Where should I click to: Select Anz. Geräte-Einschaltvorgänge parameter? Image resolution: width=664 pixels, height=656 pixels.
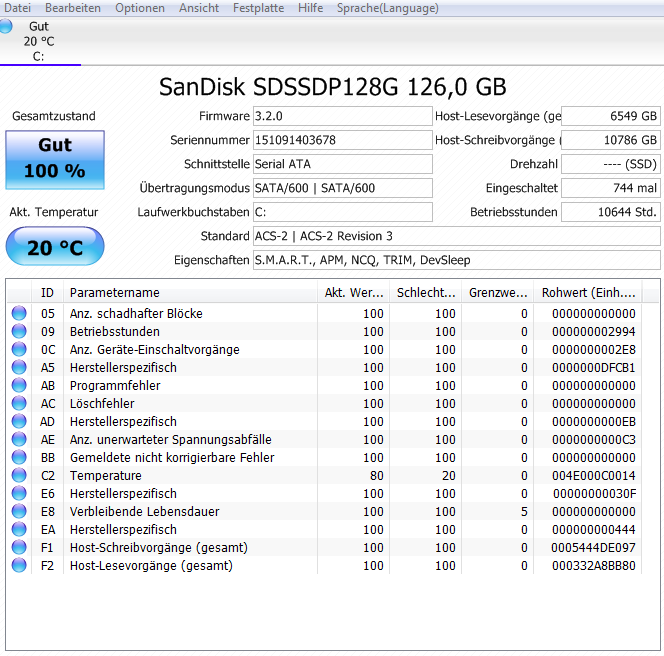155,350
